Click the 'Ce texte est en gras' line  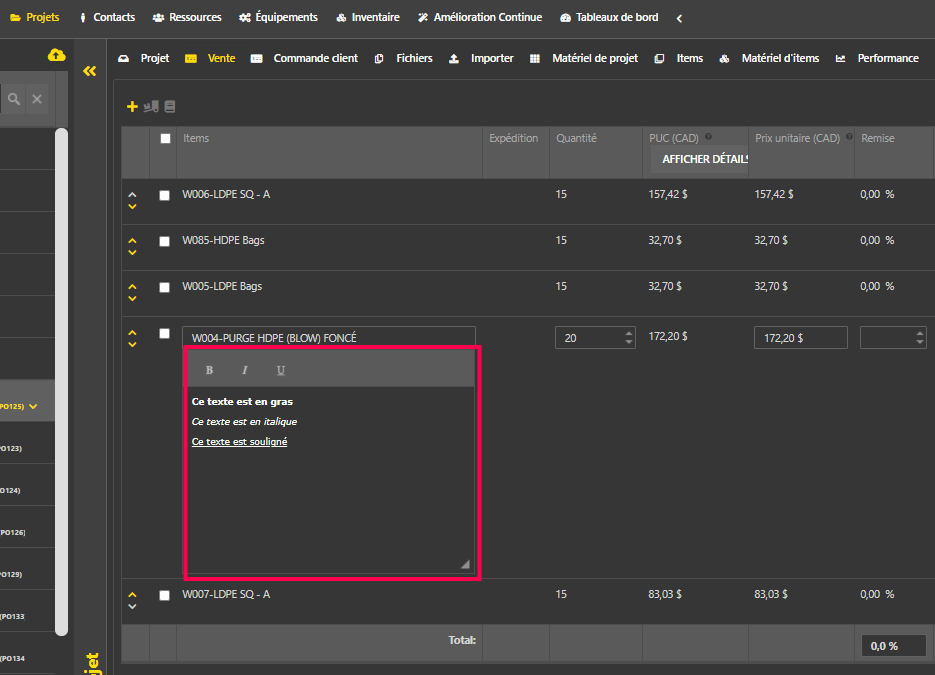point(242,402)
